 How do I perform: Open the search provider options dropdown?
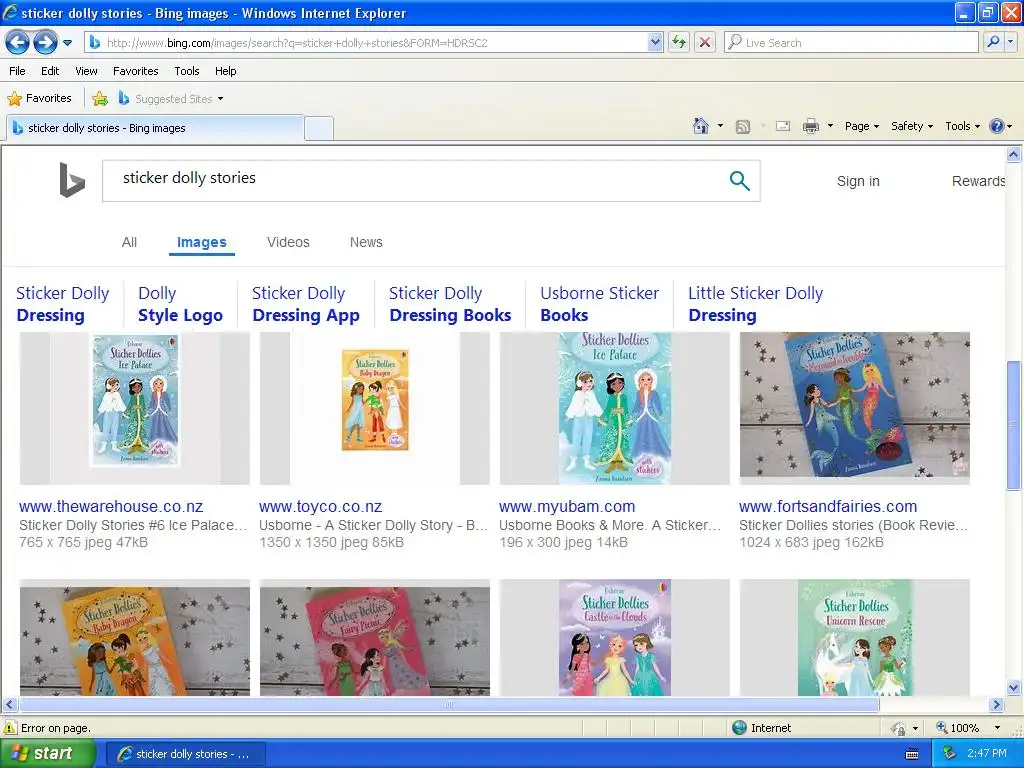1010,43
